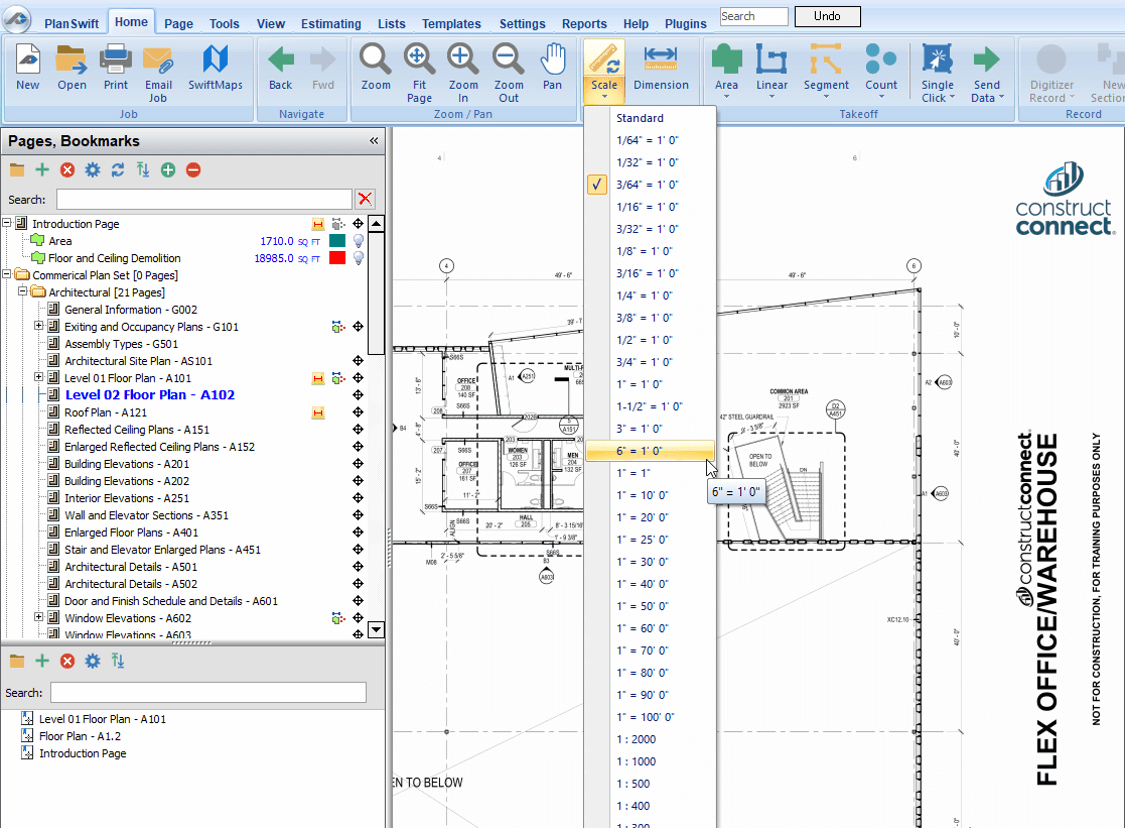This screenshot has width=1125, height=828.
Task: Activate the Pan hand tool
Action: [552, 59]
